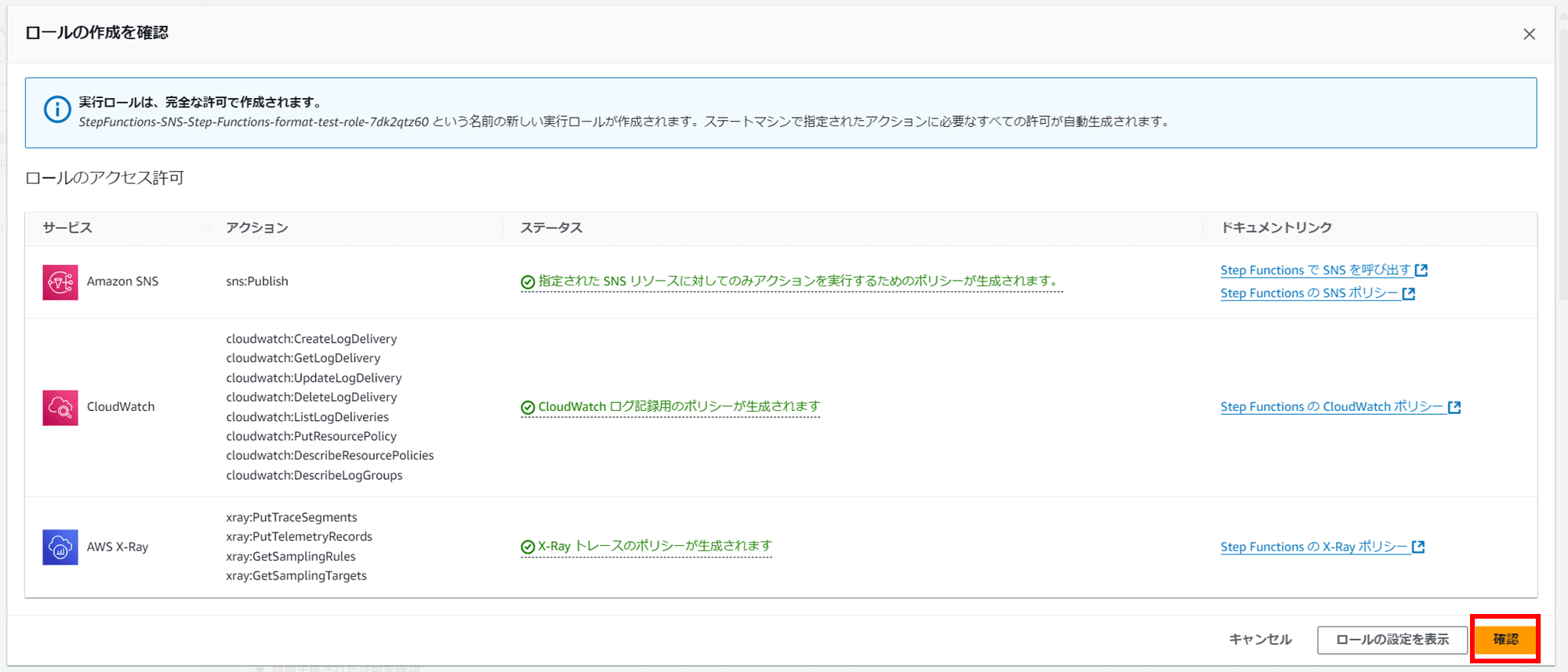
Task: Click the green check icon on X-Ray status
Action: coord(528,547)
